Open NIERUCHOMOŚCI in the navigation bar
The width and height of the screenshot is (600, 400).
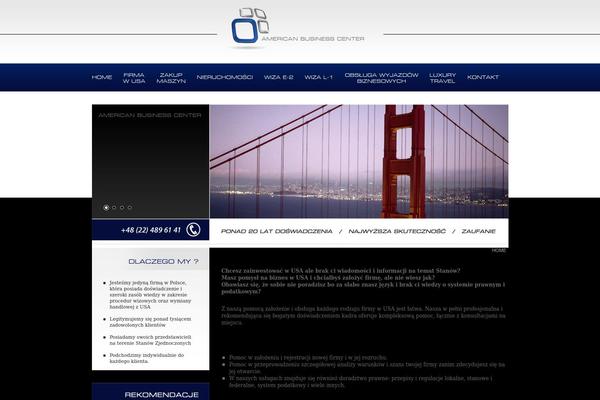coord(225,77)
